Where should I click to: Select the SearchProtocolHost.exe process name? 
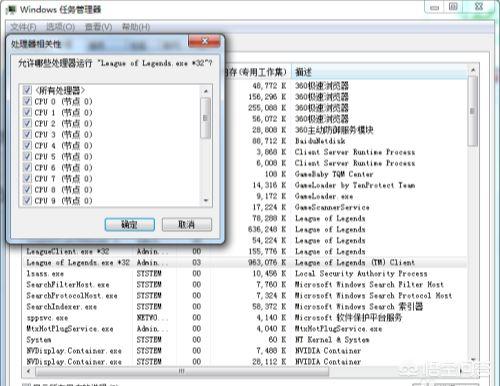pos(72,296)
